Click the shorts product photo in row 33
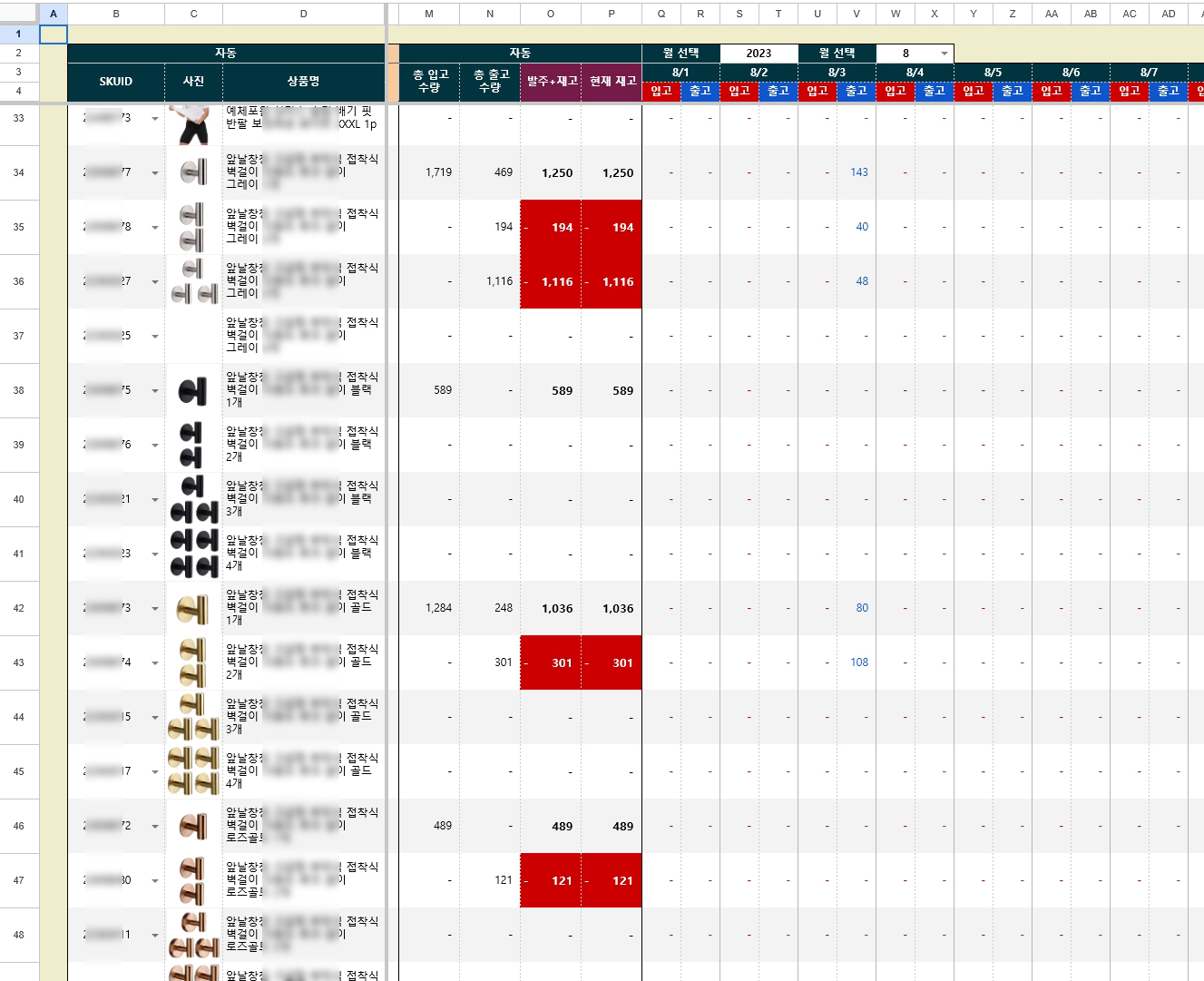Screen dimensions: 1204x981 193,123
